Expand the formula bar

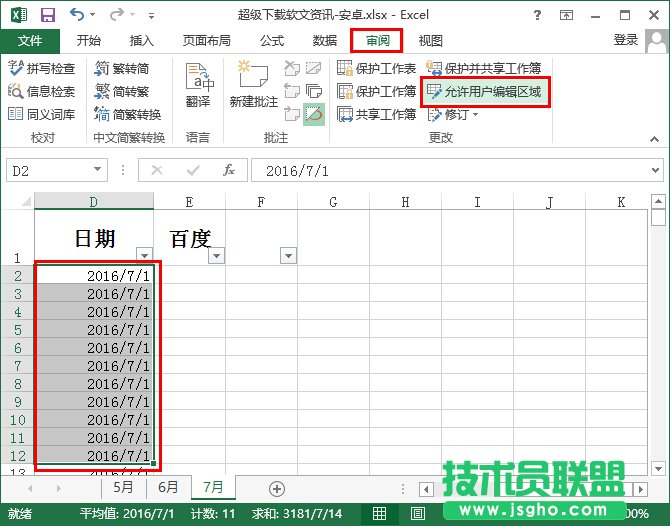click(x=655, y=170)
